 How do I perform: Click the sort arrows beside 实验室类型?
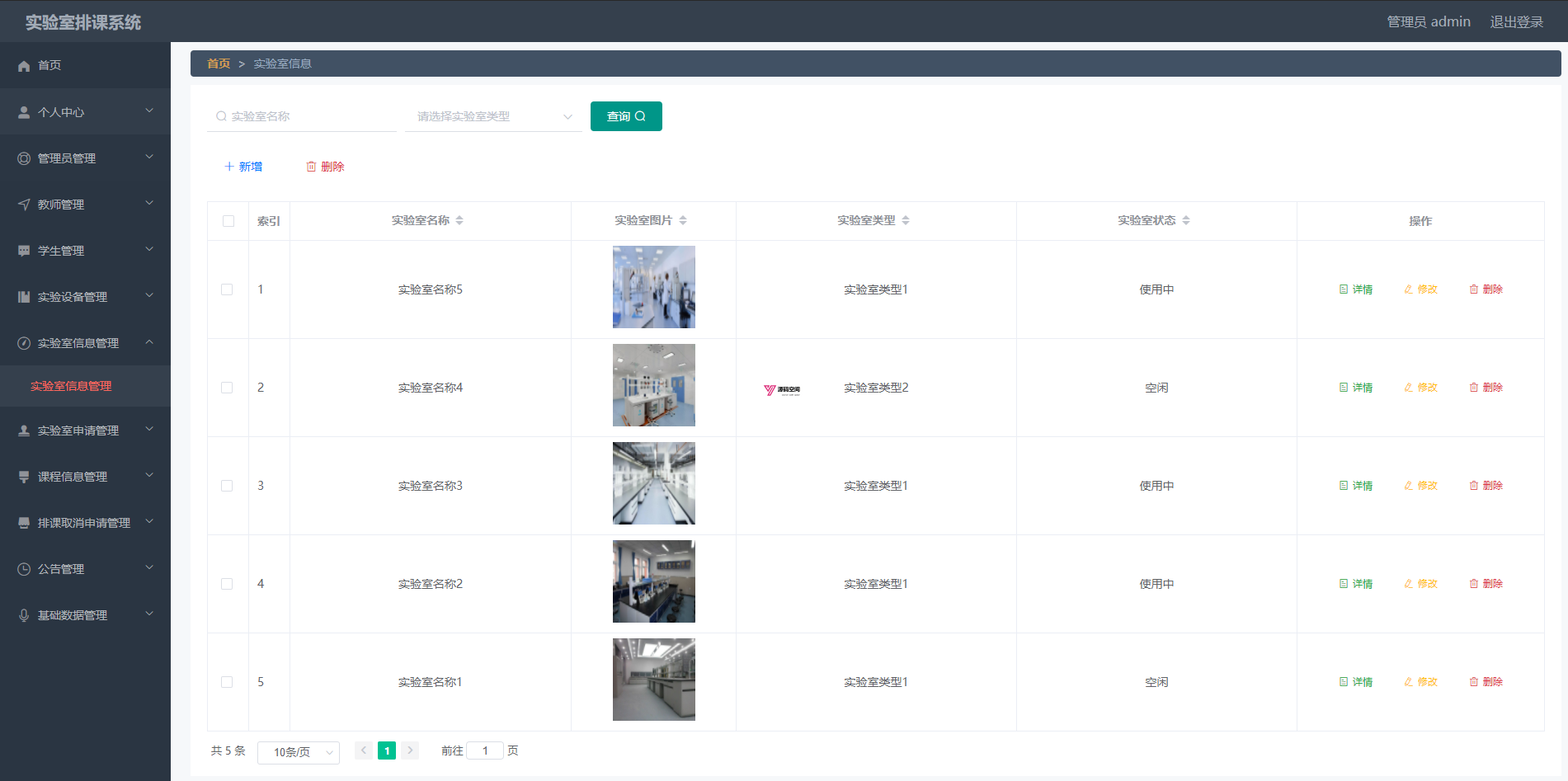pos(906,220)
